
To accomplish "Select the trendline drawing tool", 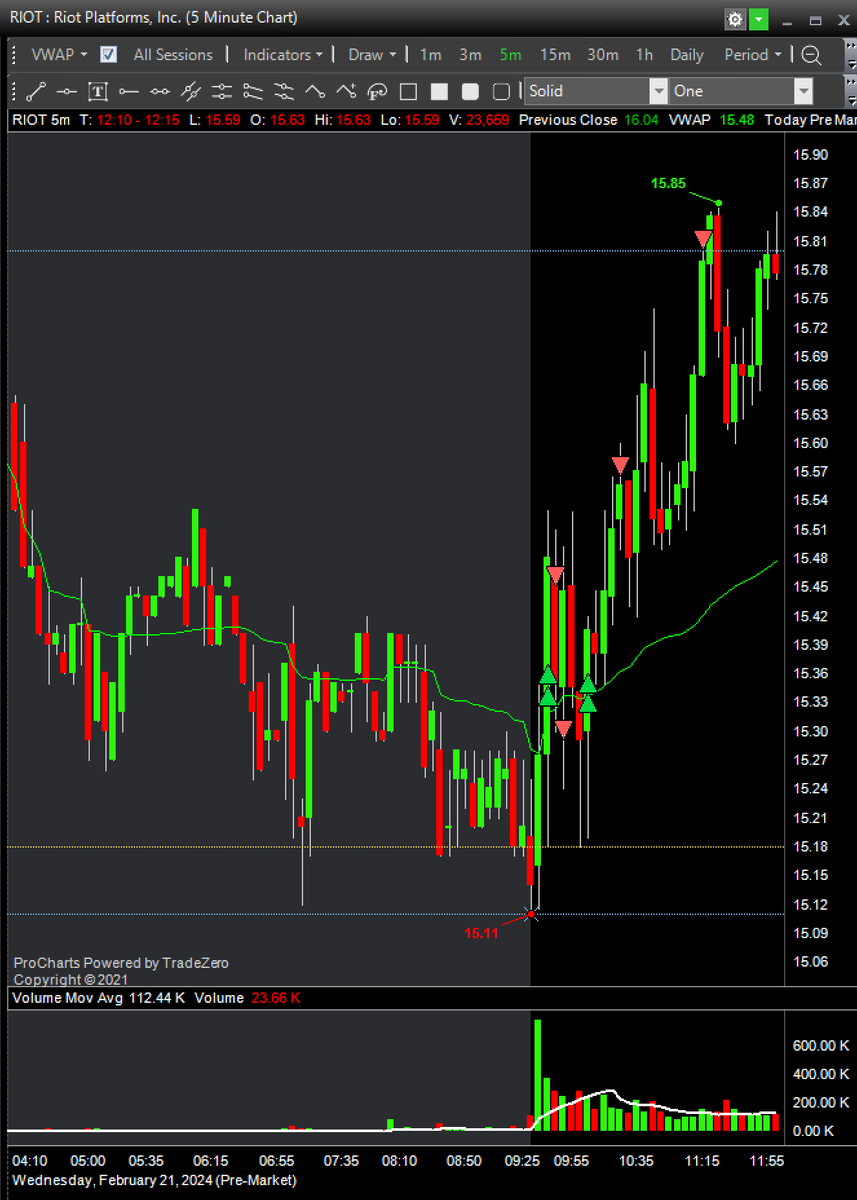I will (x=36, y=91).
